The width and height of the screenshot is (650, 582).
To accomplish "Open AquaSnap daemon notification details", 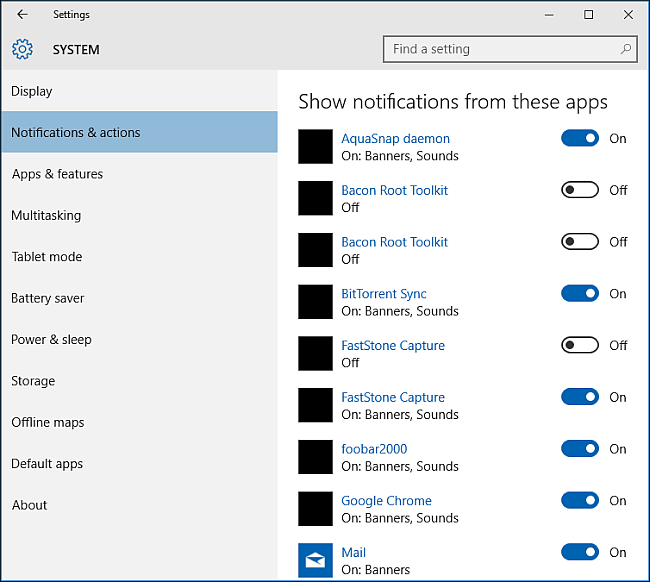I will pyautogui.click(x=395, y=138).
